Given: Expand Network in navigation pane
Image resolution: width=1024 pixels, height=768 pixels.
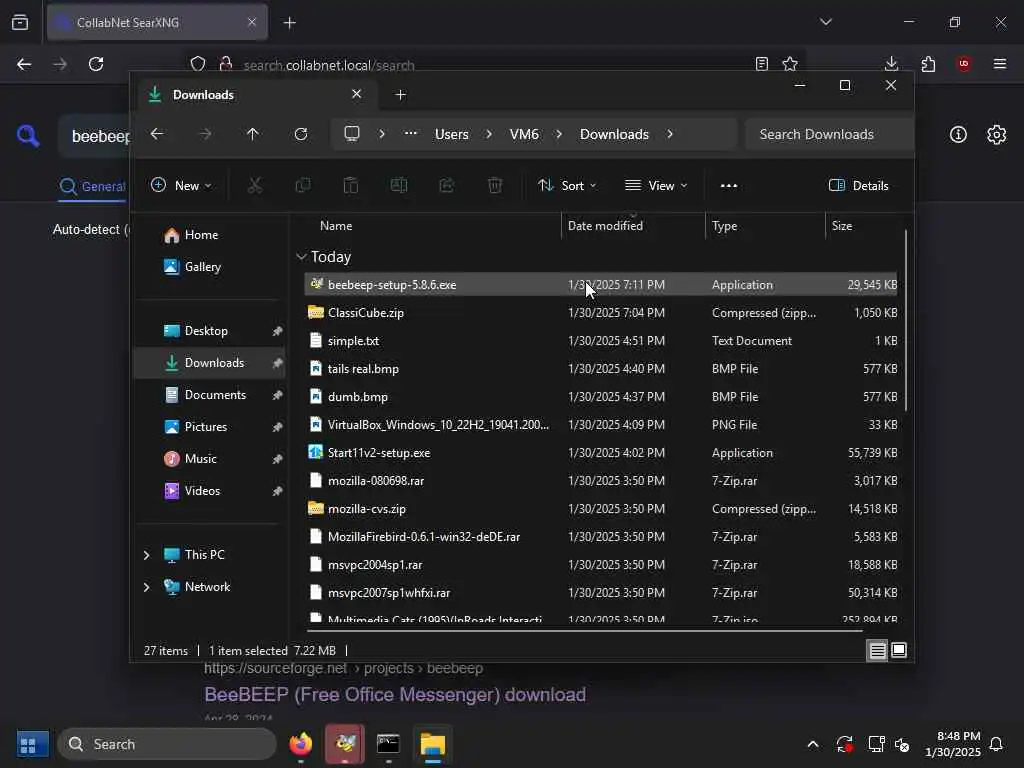Looking at the screenshot, I should pyautogui.click(x=146, y=587).
